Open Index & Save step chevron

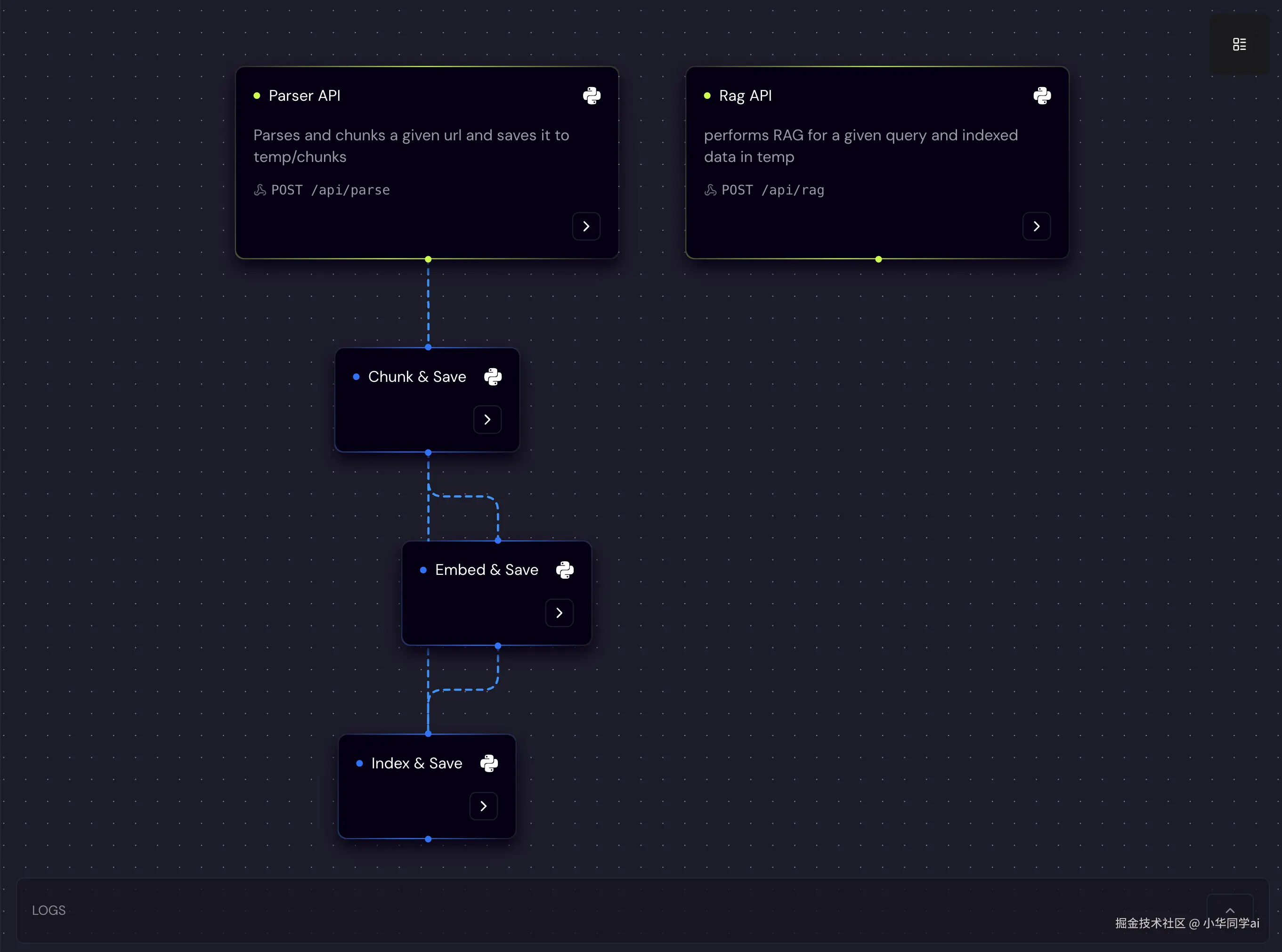(x=484, y=806)
